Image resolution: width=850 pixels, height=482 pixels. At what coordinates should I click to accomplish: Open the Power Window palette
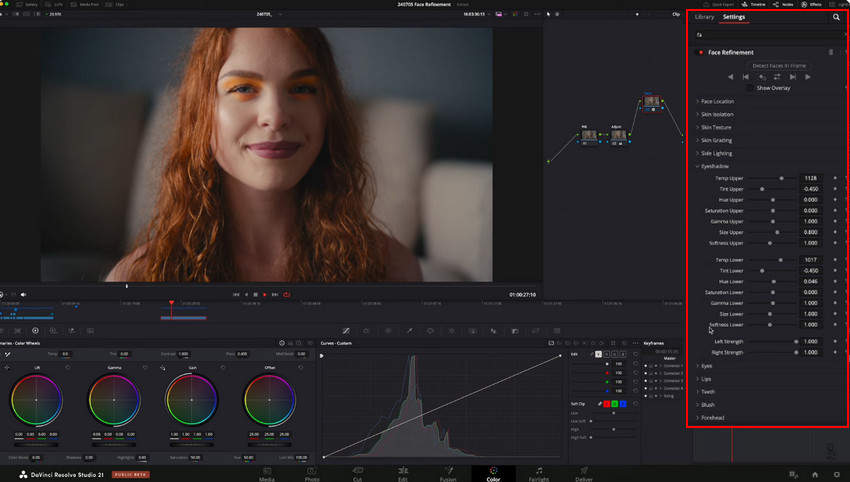(430, 331)
